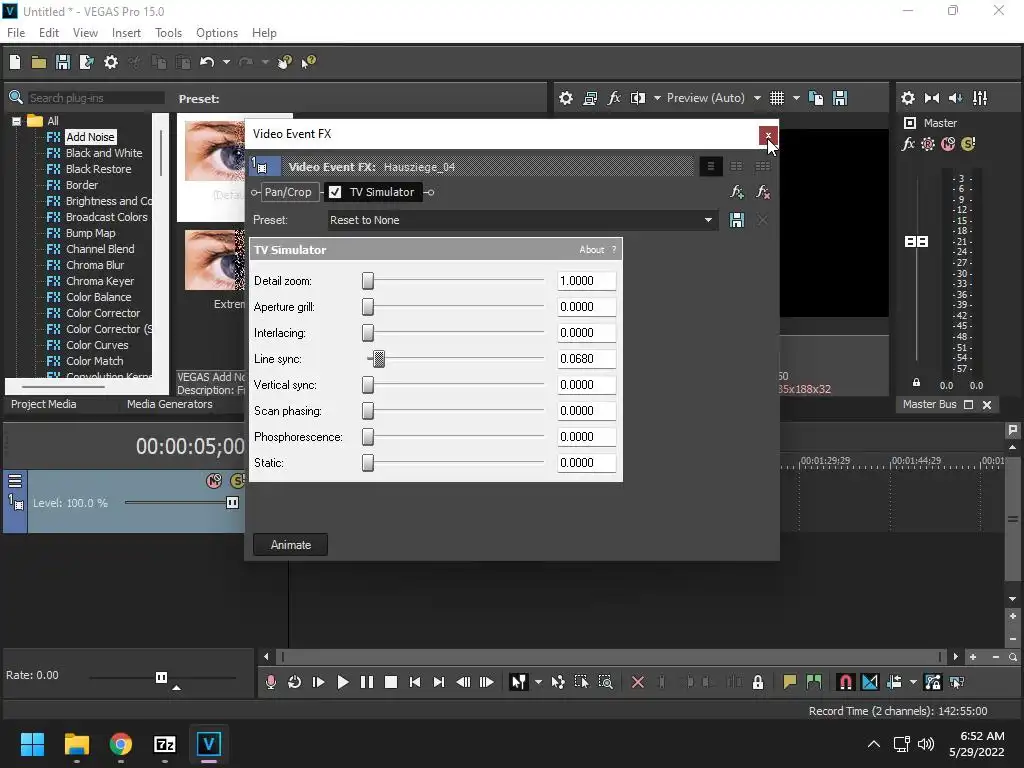This screenshot has height=768, width=1024.
Task: Select Chroma Keyer plug-in
Action: pyautogui.click(x=100, y=281)
